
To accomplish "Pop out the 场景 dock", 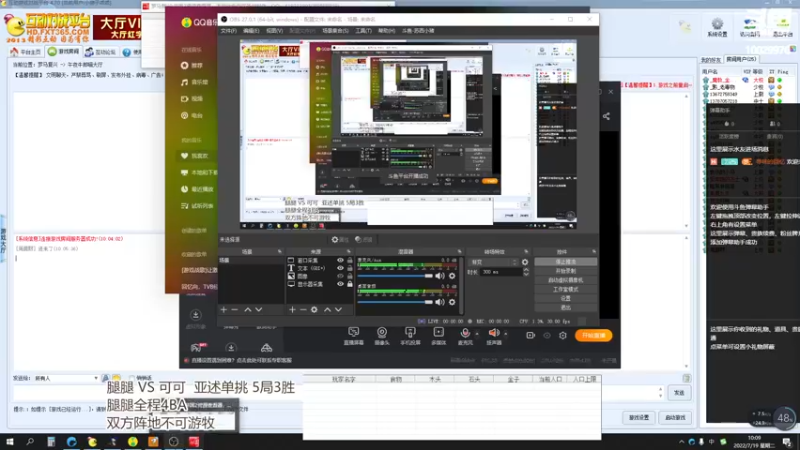I will pyautogui.click(x=280, y=252).
